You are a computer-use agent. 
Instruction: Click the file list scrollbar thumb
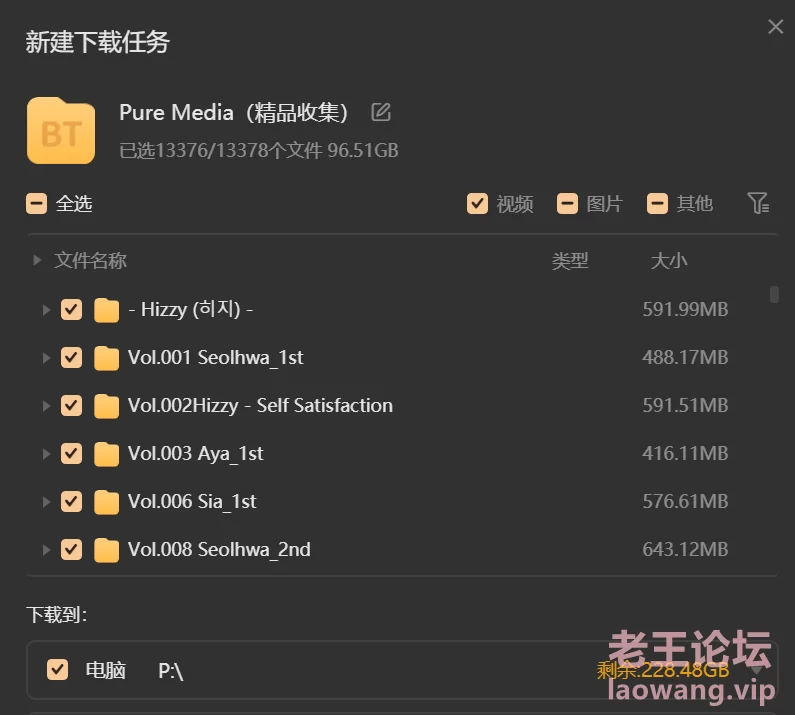coord(774,294)
